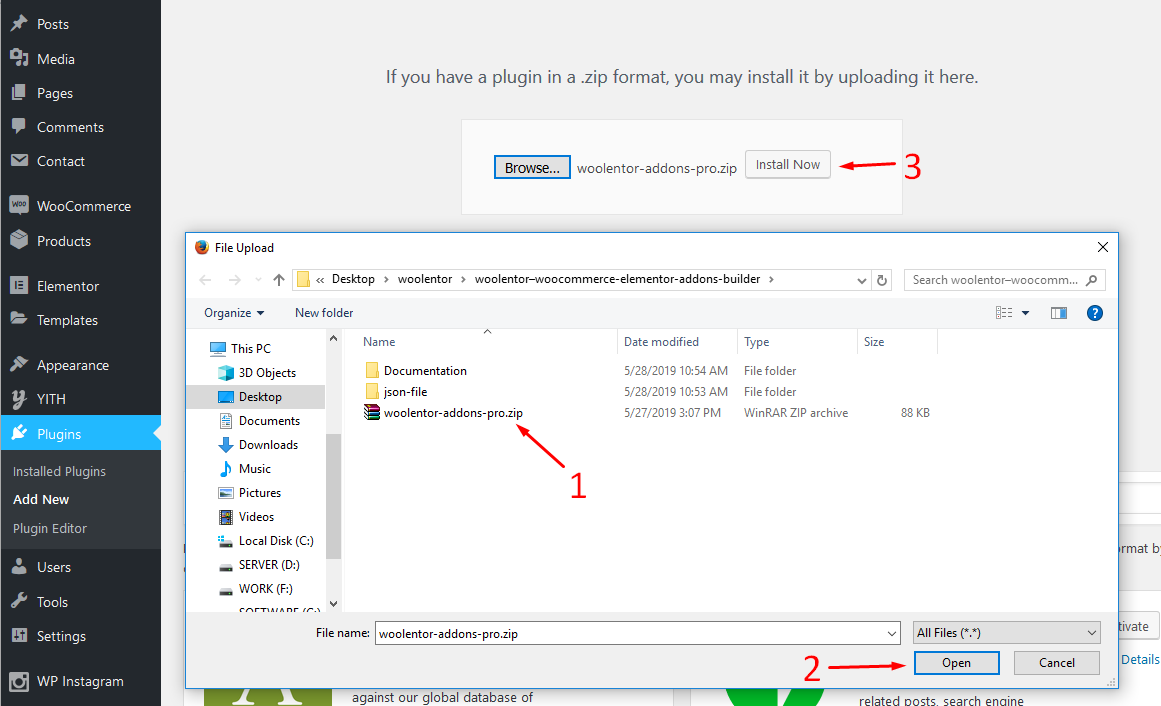
Task: Click the path chevron after Desktop breadcrumb
Action: click(387, 279)
